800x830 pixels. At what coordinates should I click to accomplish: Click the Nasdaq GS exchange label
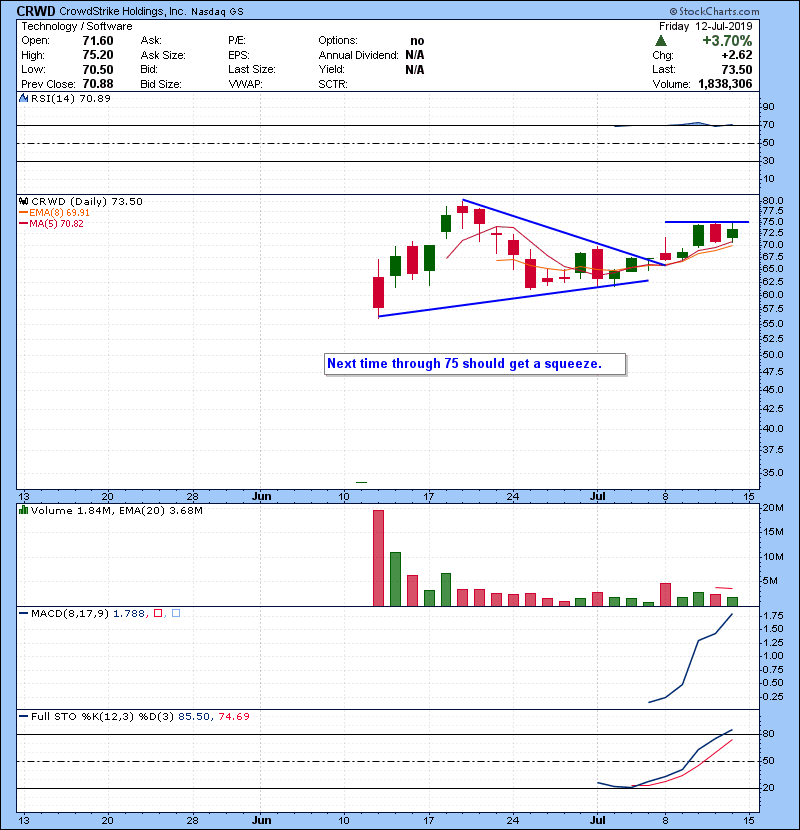218,12
